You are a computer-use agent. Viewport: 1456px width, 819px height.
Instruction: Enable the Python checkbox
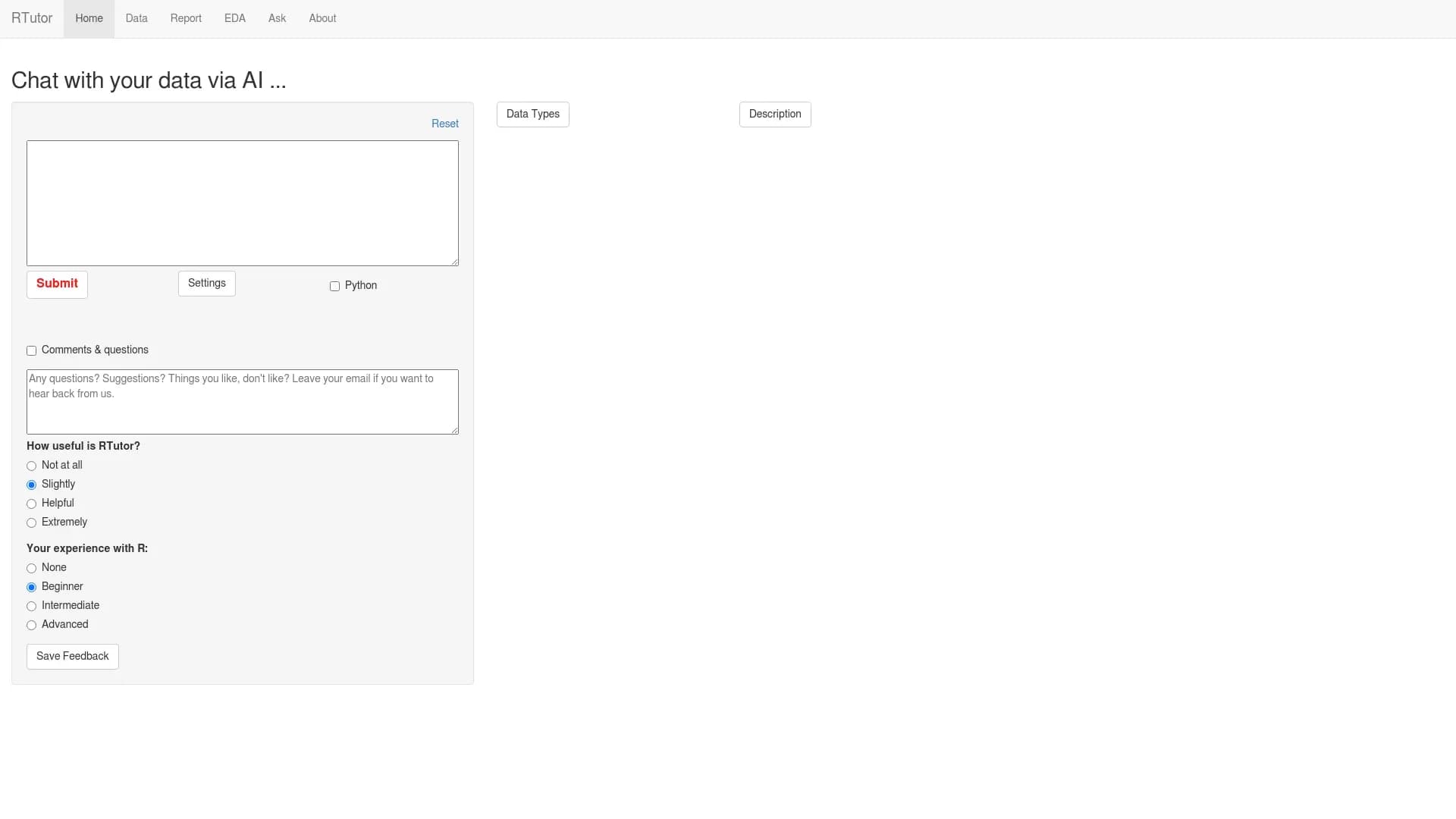334,286
